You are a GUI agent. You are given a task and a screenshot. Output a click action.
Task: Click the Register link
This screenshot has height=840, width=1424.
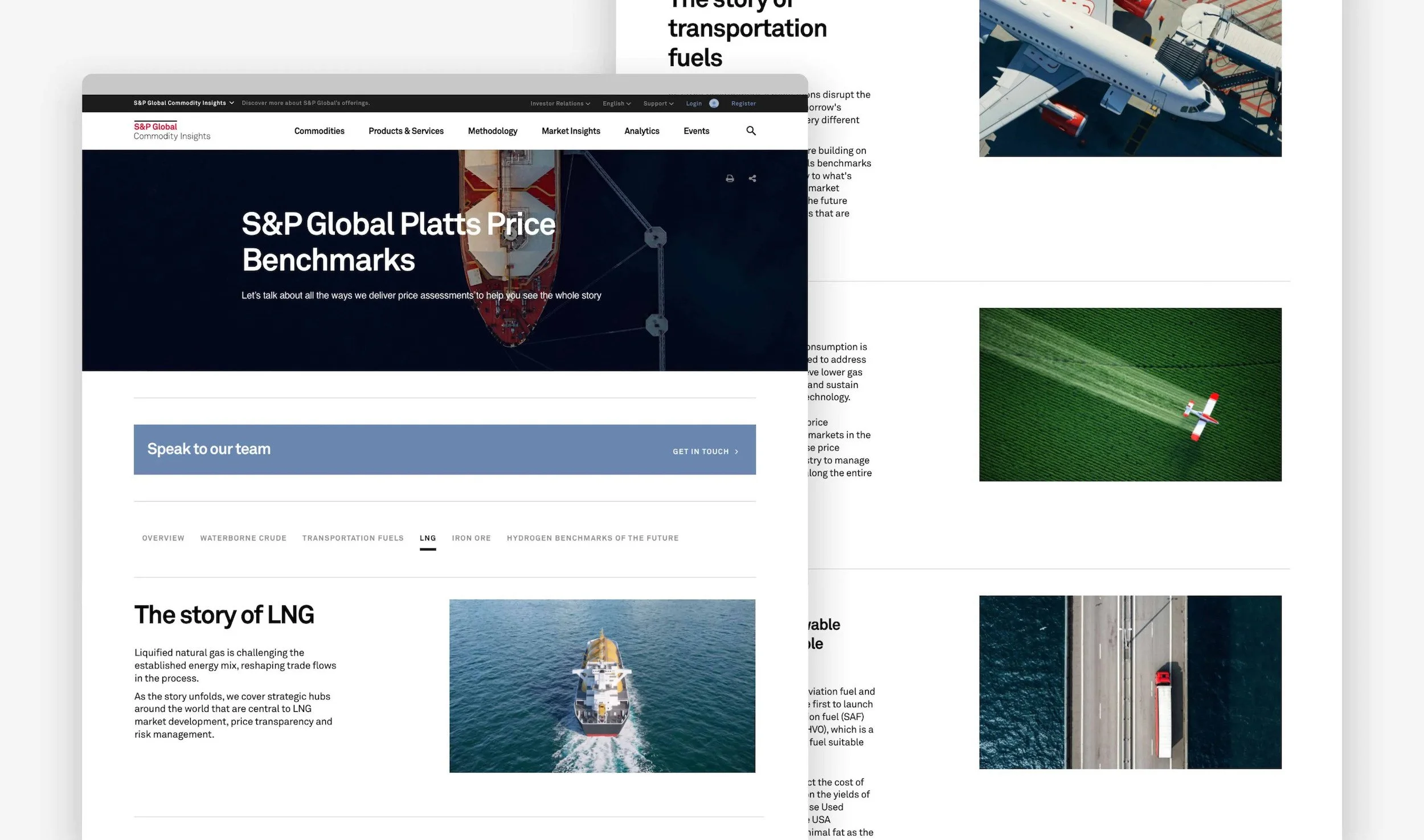[743, 104]
